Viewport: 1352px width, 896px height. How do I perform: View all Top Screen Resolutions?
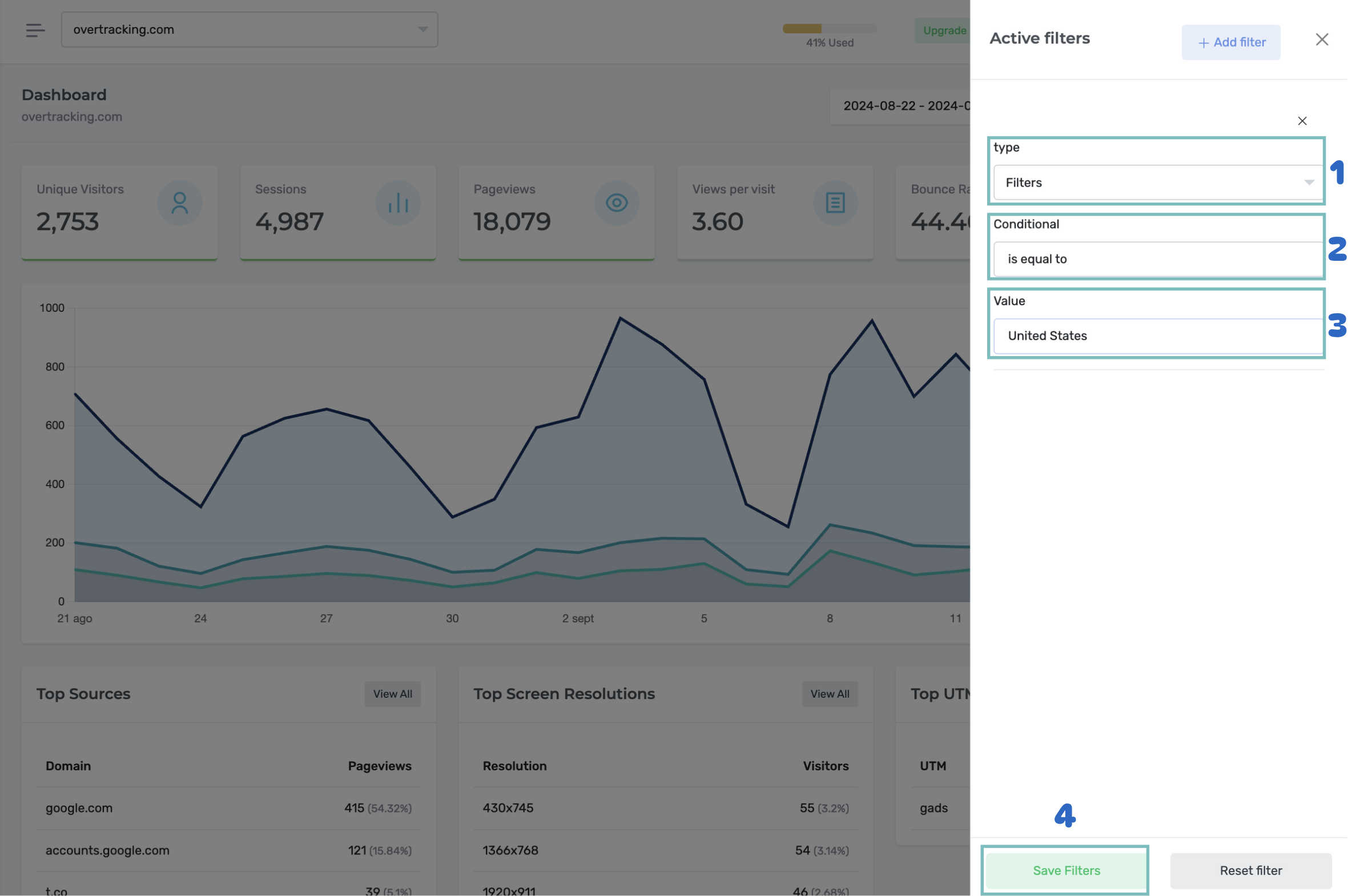click(830, 694)
